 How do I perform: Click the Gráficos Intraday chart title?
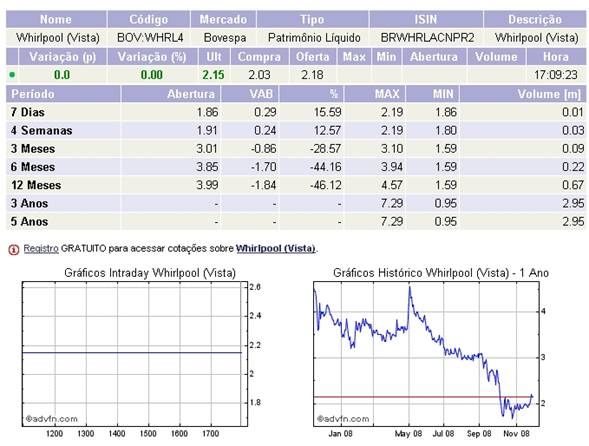[x=150, y=272]
